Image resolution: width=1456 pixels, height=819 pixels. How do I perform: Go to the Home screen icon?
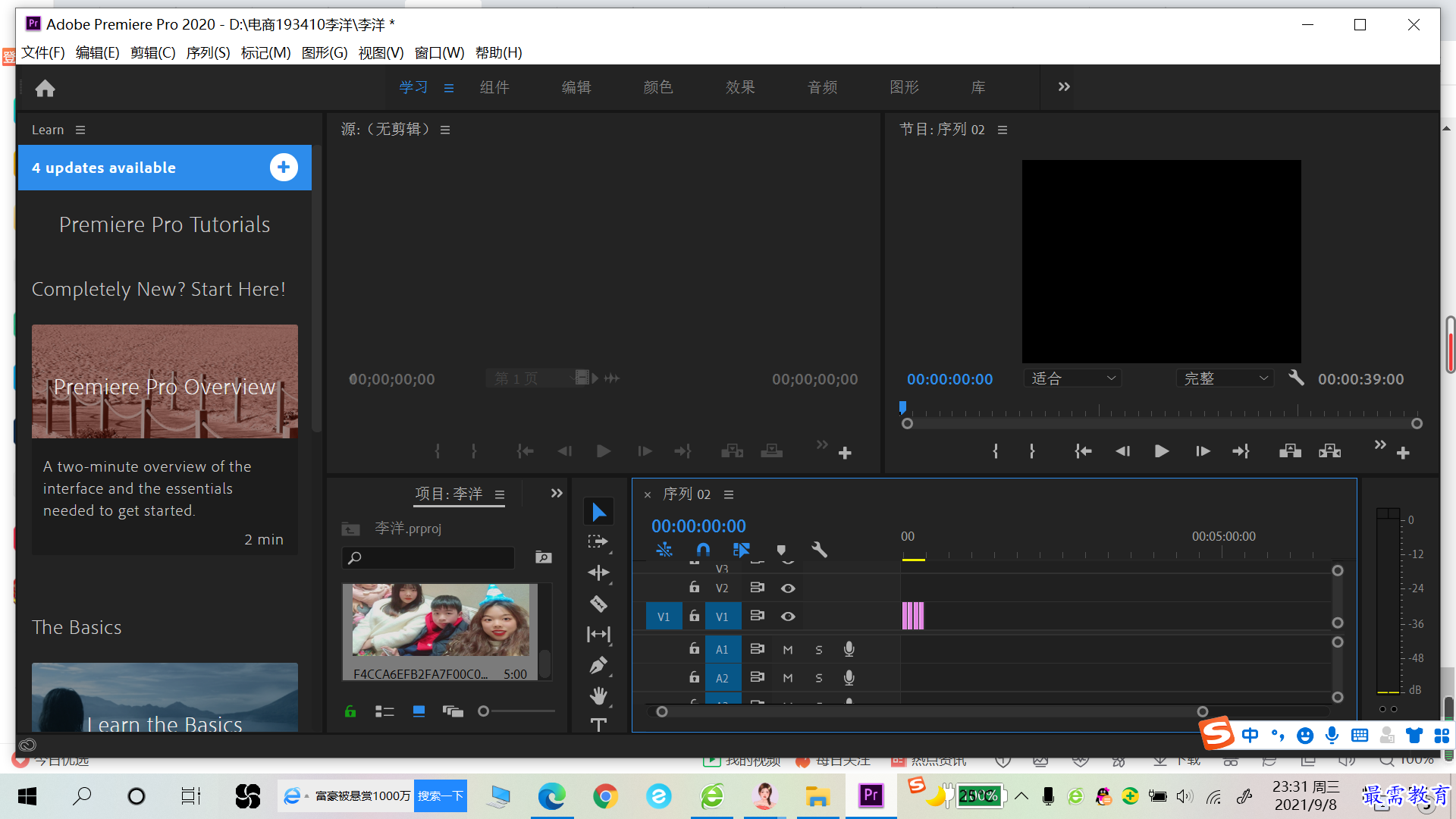pyautogui.click(x=45, y=89)
